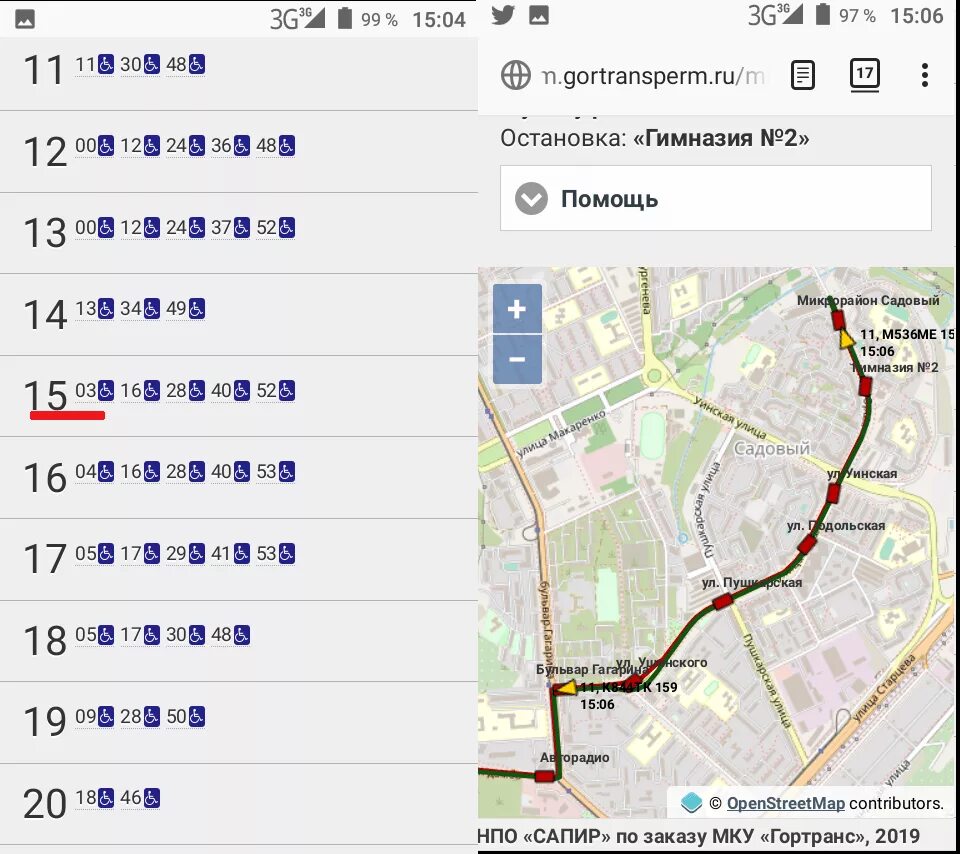Screen dimensions: 960x854
Task: Zoom in using the map plus button
Action: [517, 309]
